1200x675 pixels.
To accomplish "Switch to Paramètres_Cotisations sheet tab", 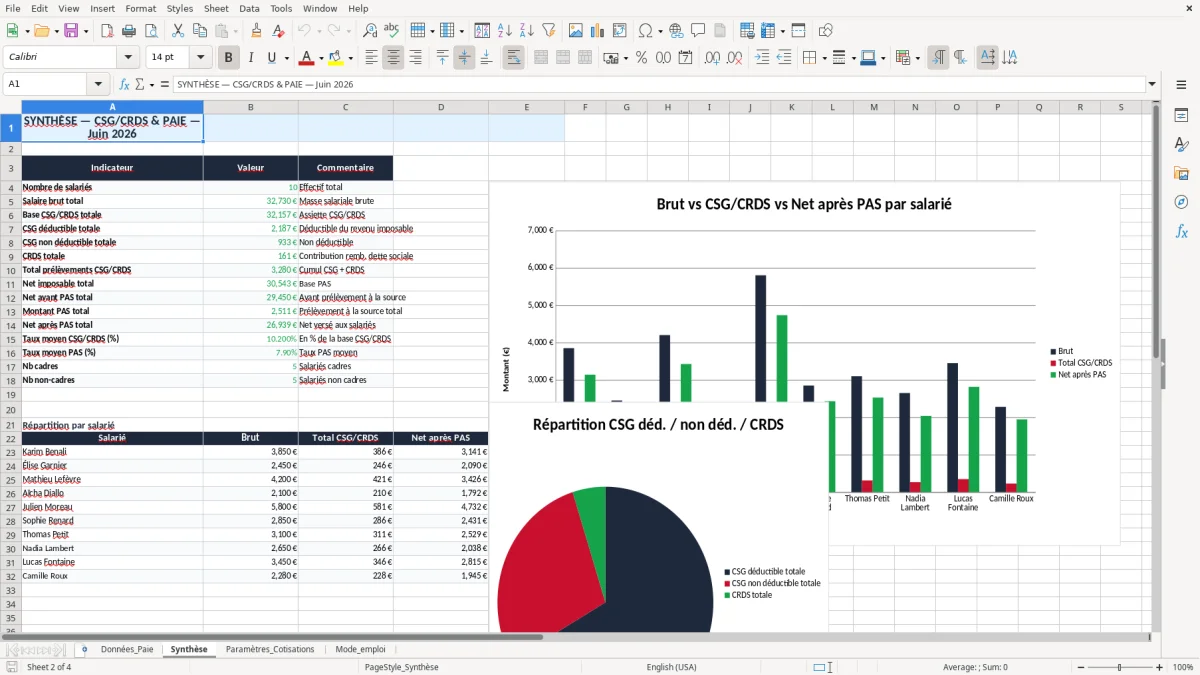I will point(270,649).
